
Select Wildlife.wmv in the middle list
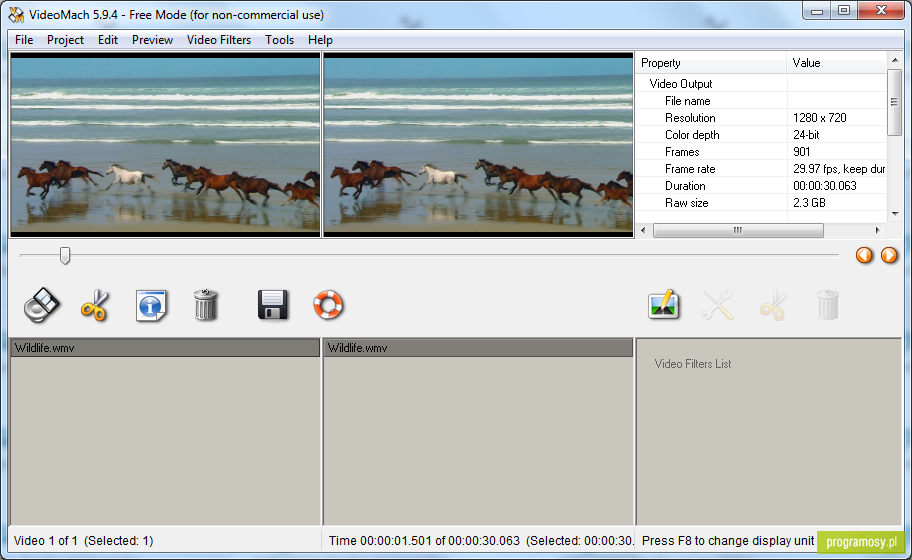478,348
